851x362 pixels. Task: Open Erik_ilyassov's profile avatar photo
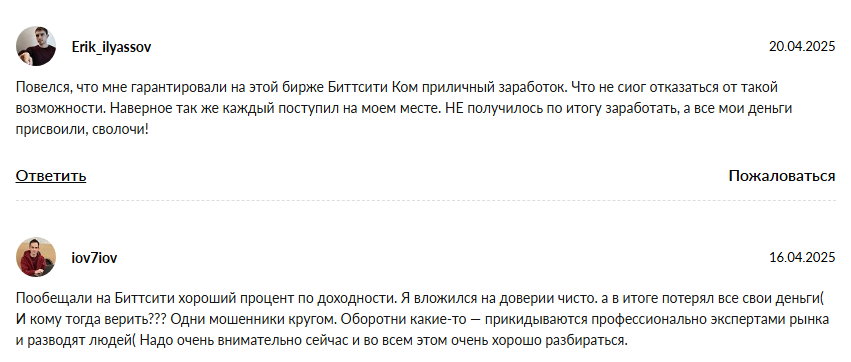coord(36,46)
